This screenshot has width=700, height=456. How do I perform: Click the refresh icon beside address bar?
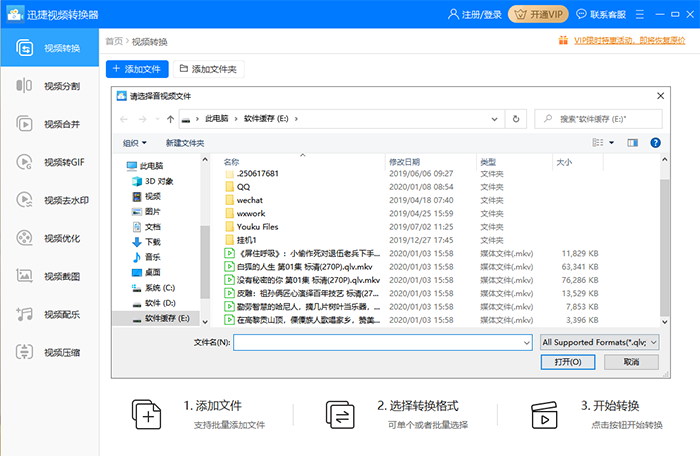516,119
